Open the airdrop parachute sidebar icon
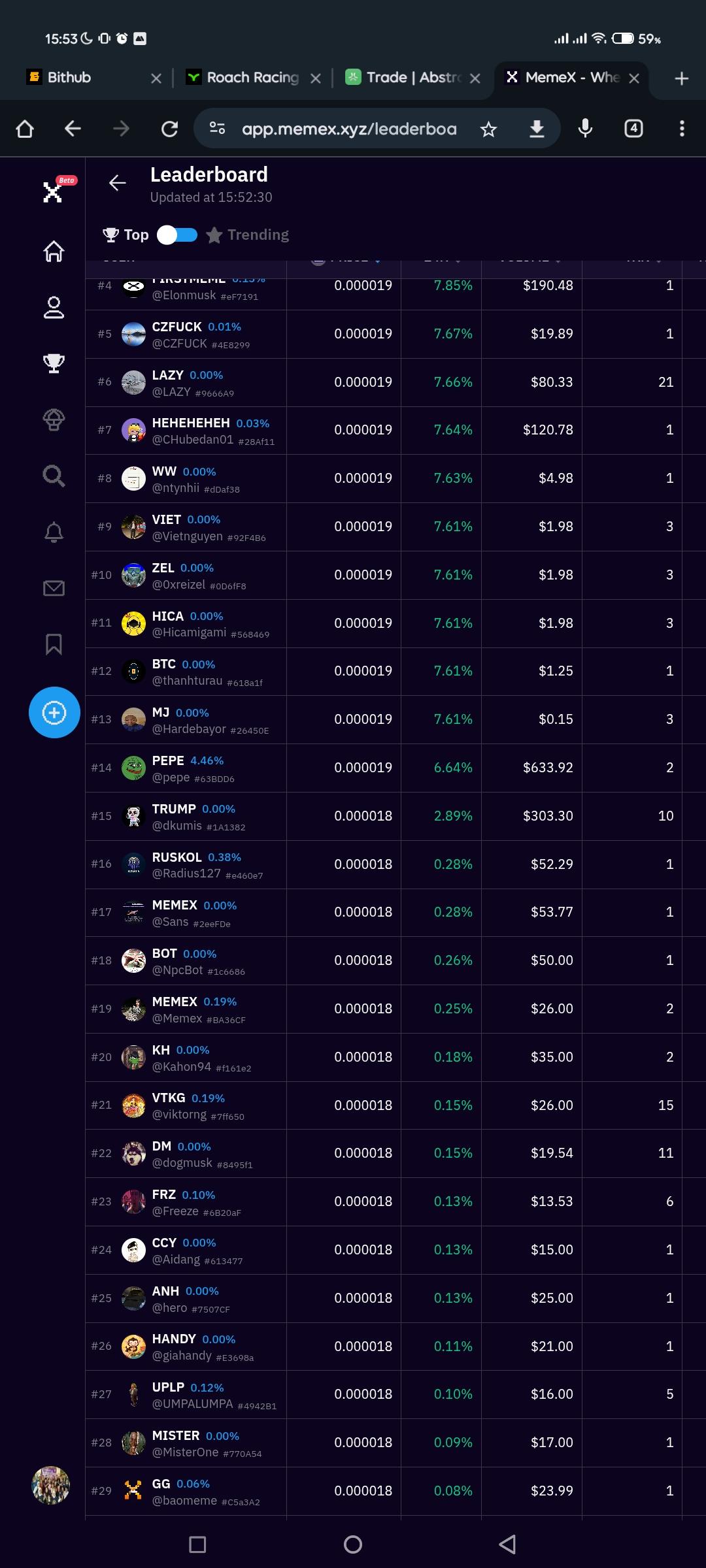Image resolution: width=706 pixels, height=1568 pixels. point(54,419)
